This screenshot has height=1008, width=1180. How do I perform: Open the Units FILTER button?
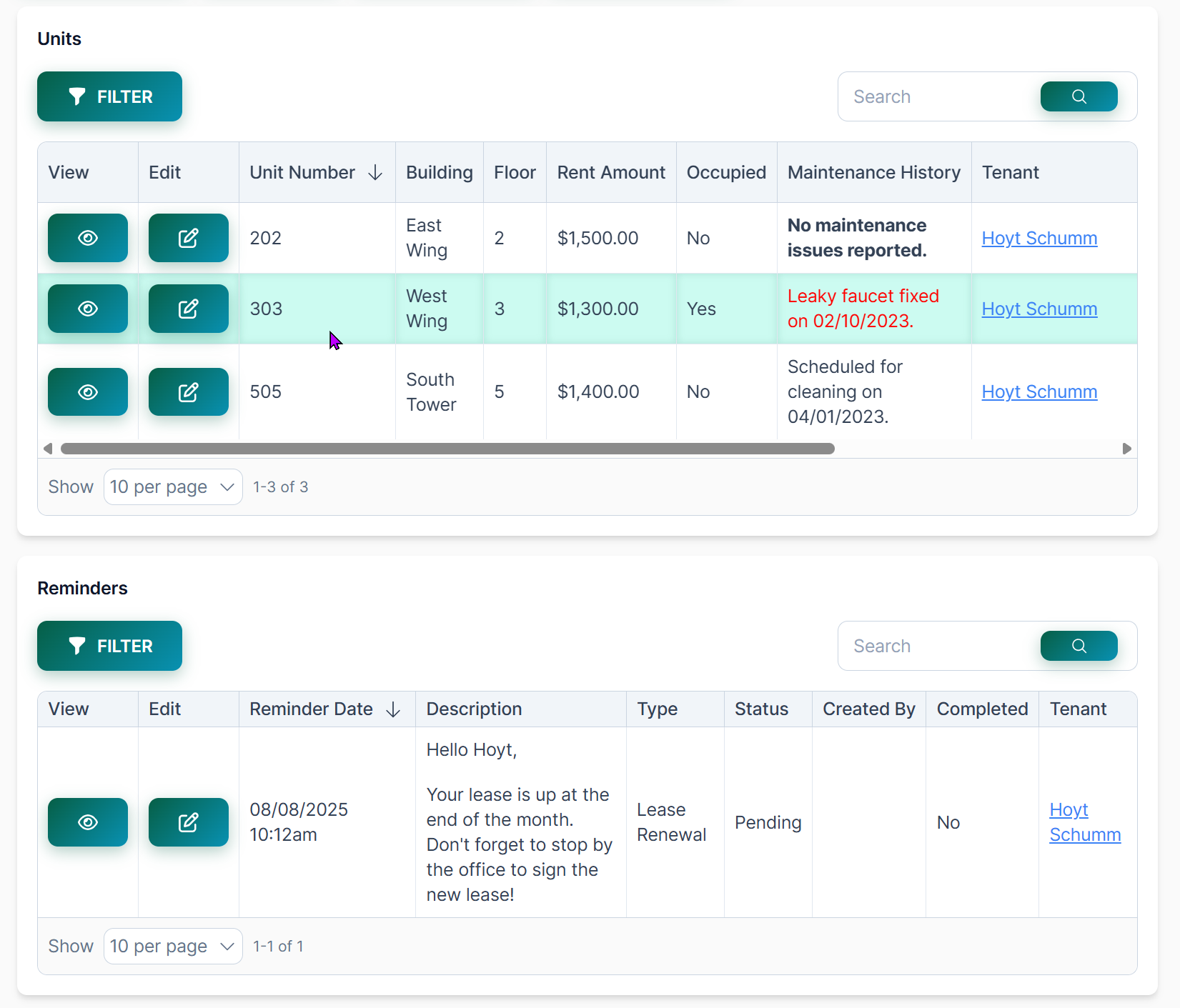[109, 96]
